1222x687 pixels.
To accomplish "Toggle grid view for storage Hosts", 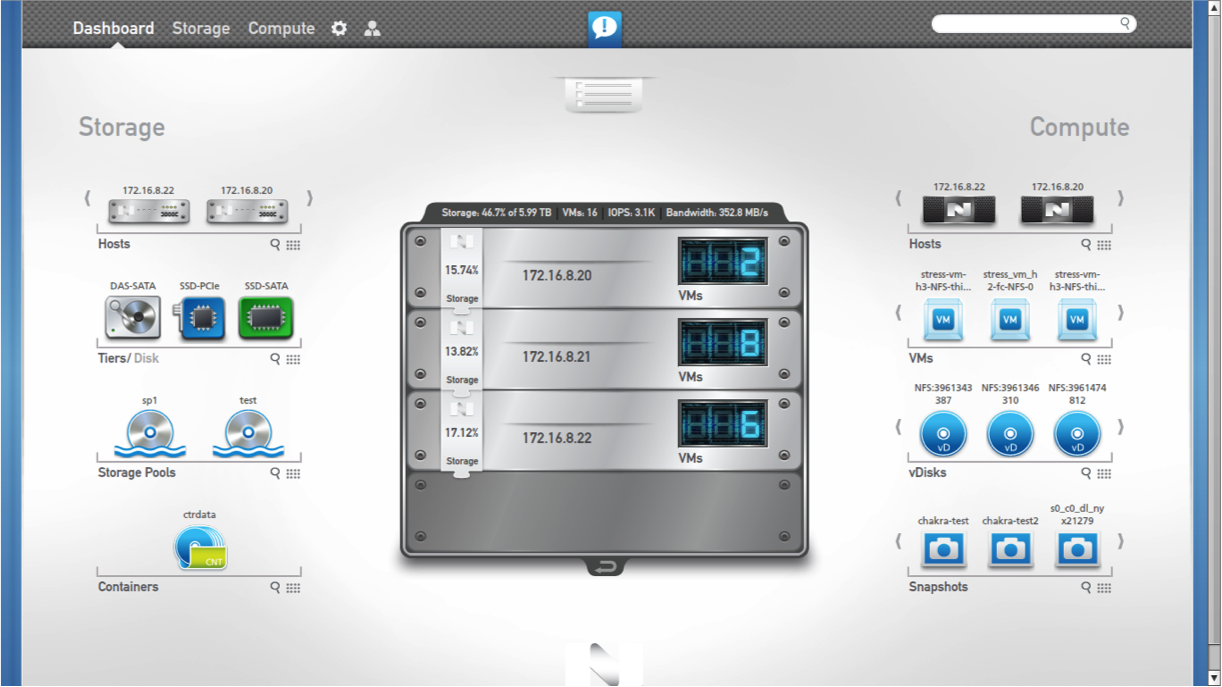I will [293, 245].
